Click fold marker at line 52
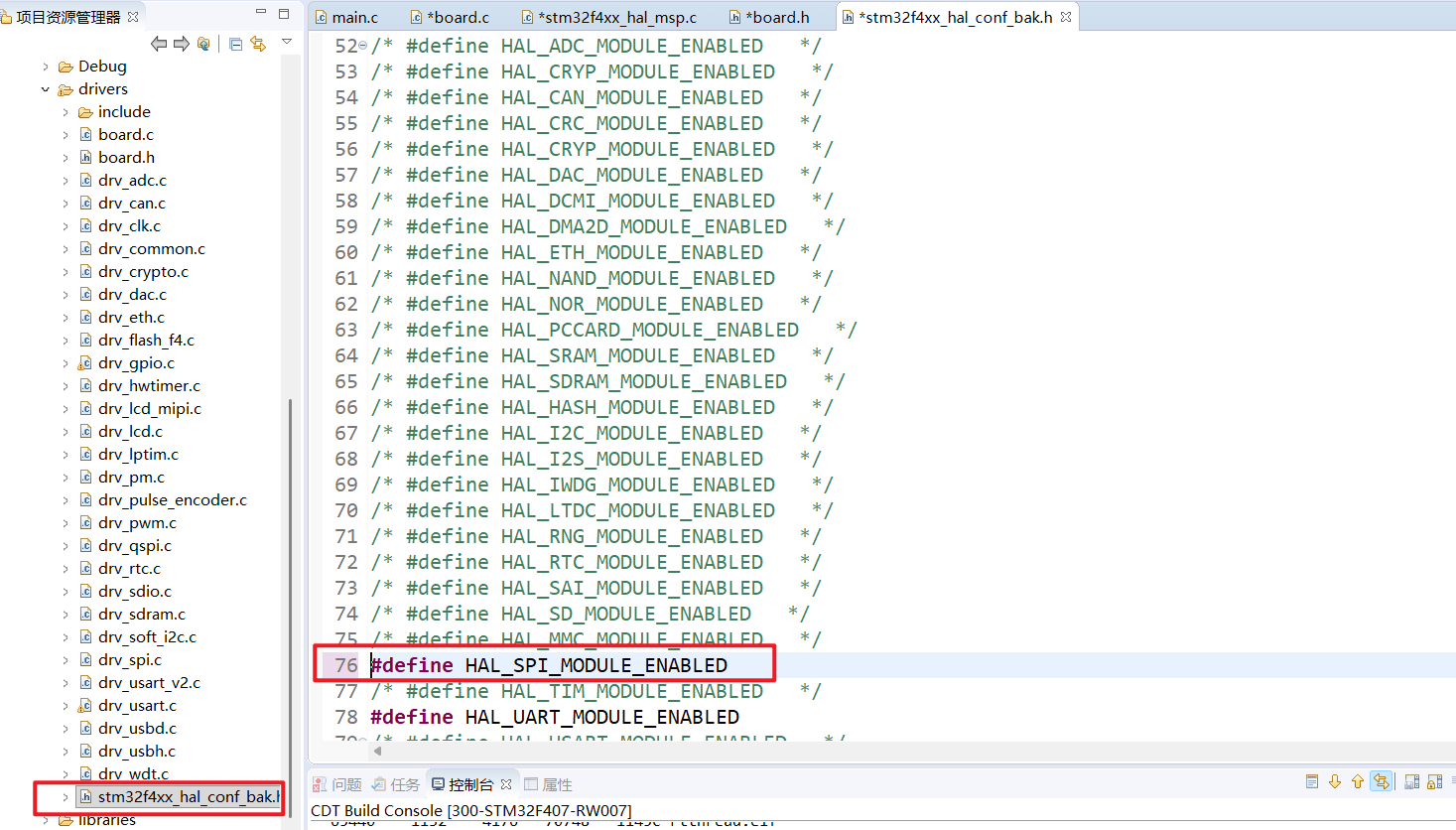1456x830 pixels. pos(363,47)
